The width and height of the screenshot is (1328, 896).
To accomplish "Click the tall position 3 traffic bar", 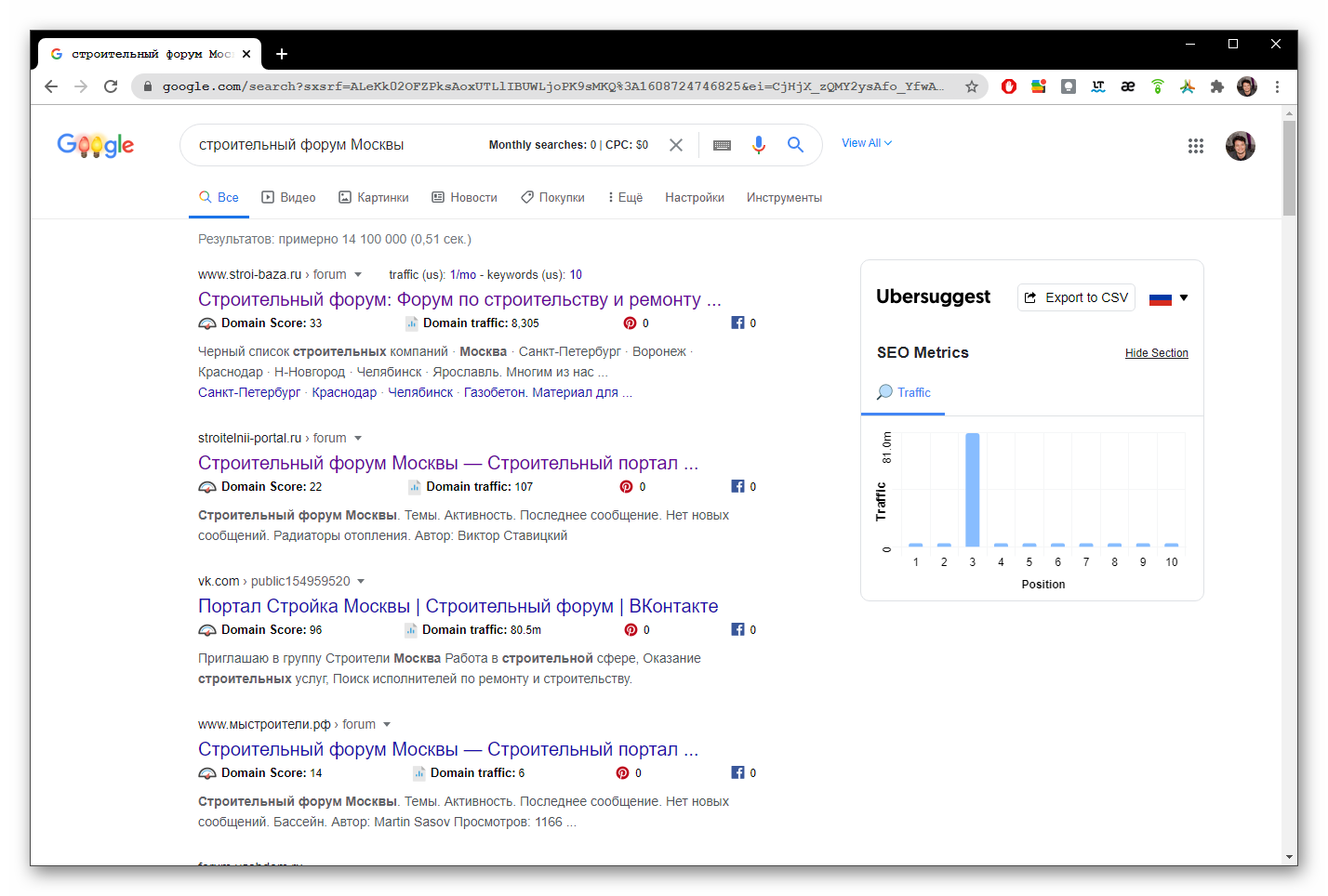I will point(973,490).
